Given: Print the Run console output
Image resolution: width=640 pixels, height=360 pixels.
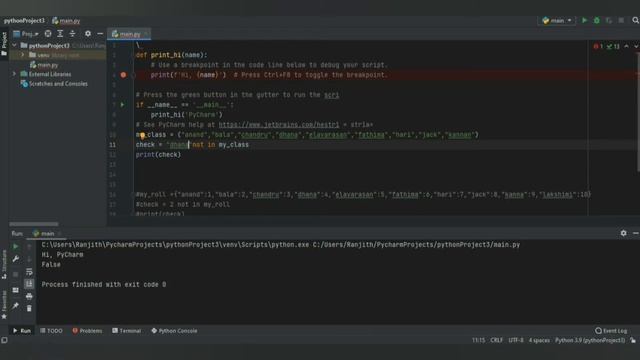Looking at the screenshot, I should click(x=29, y=296).
